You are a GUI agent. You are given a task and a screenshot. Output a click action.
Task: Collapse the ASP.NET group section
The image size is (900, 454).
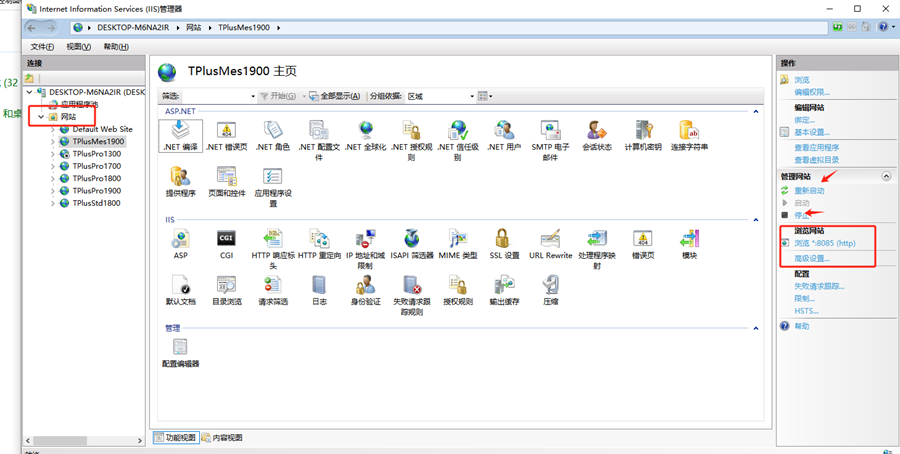coord(756,111)
